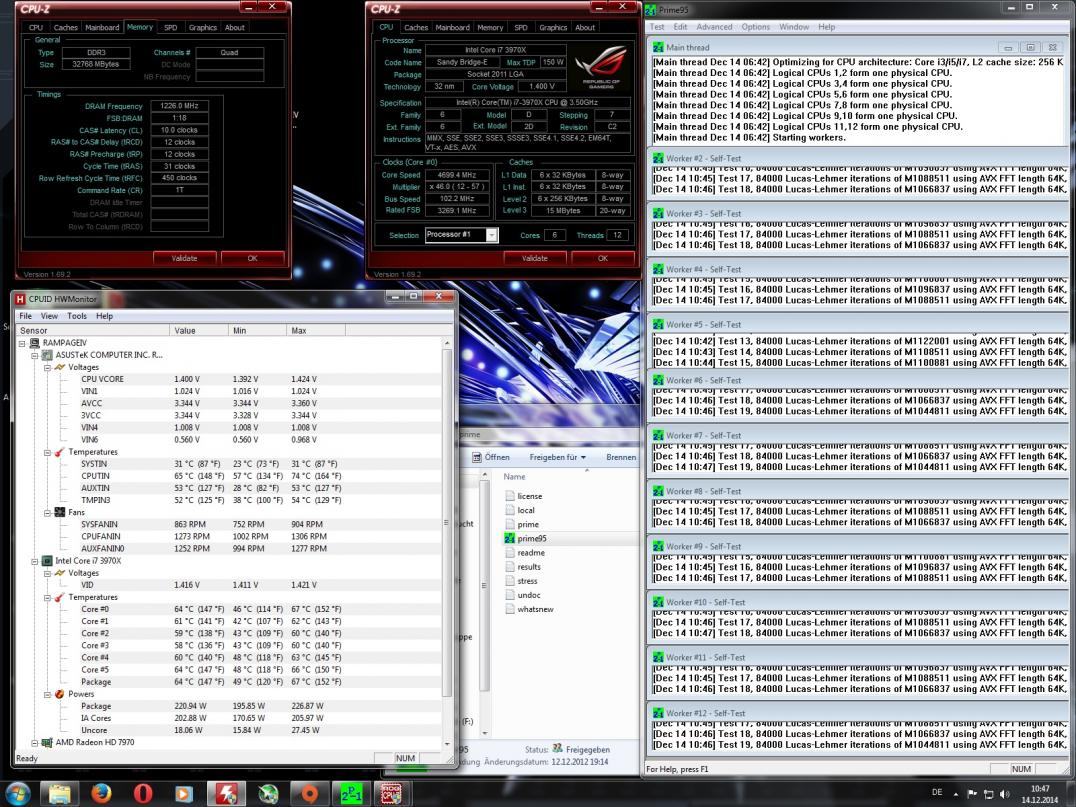Click the Brennen button in Explorer toolbar
Viewport: 1076px width, 807px height.
pos(621,457)
